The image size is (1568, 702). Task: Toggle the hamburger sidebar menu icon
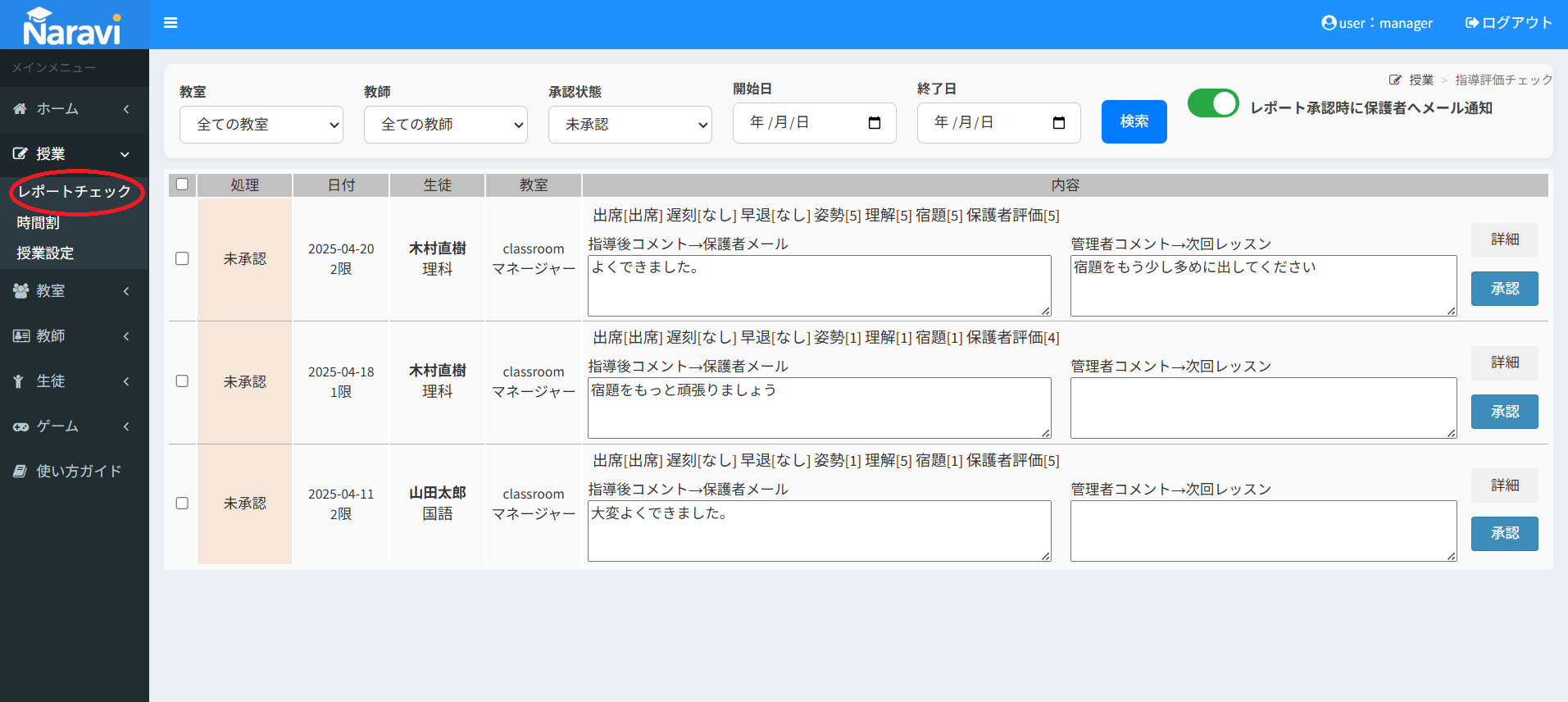pos(170,23)
